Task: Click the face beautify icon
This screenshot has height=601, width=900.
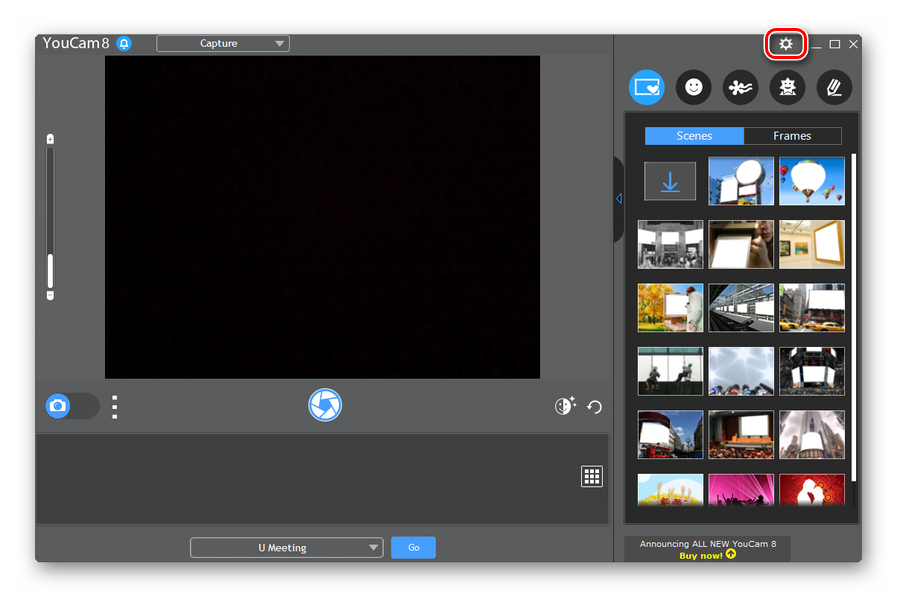Action: (565, 406)
